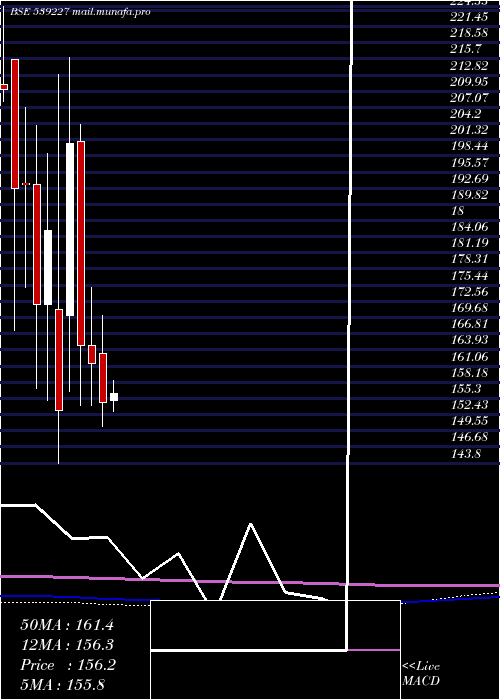Select the 149.55 price level
500x700 pixels.
469,421
